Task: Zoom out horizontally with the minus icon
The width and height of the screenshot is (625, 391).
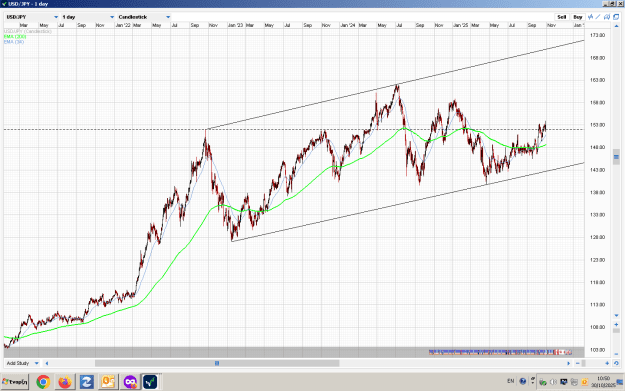Action: tap(578, 363)
